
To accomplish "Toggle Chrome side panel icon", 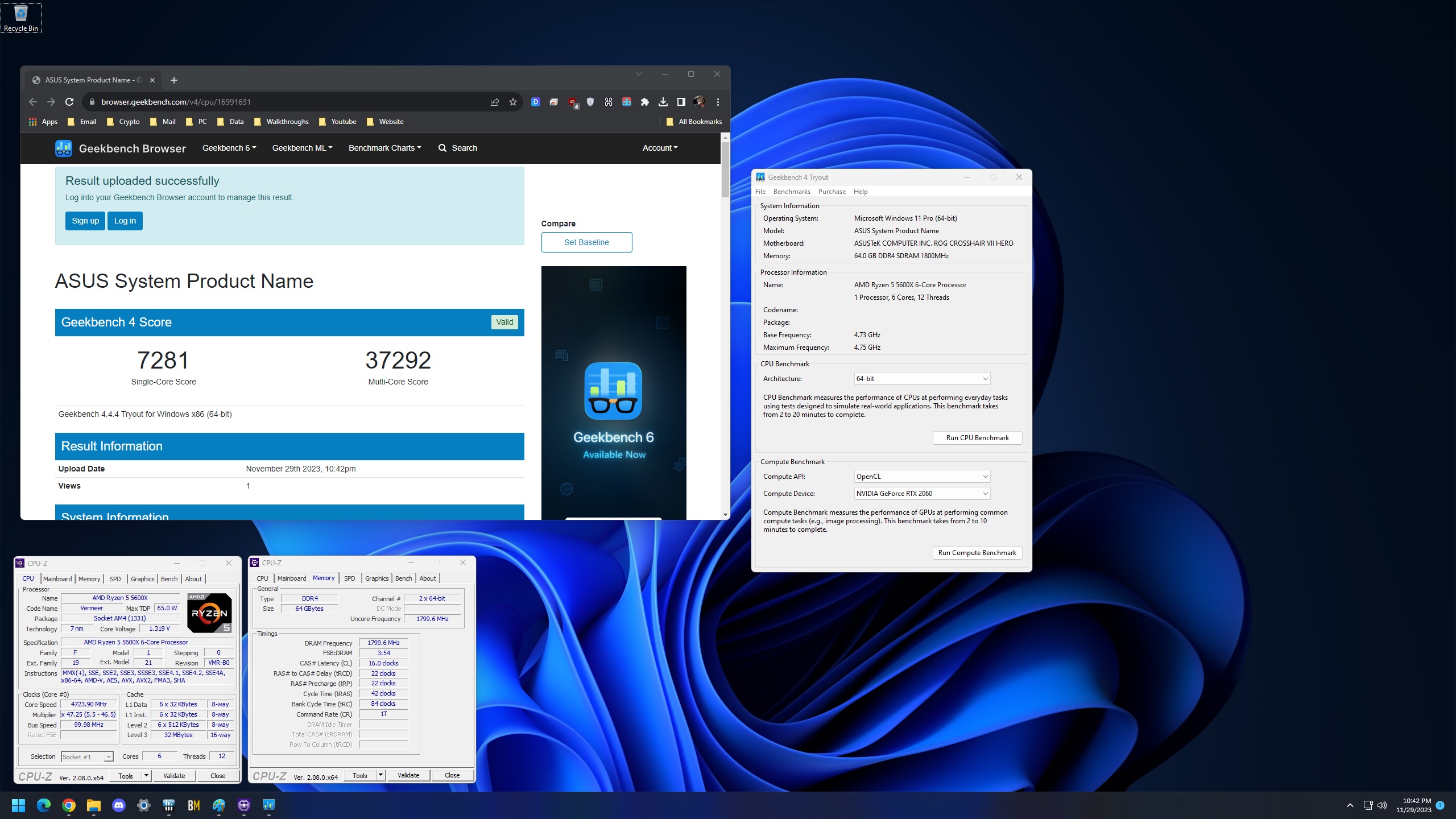I will tap(681, 102).
